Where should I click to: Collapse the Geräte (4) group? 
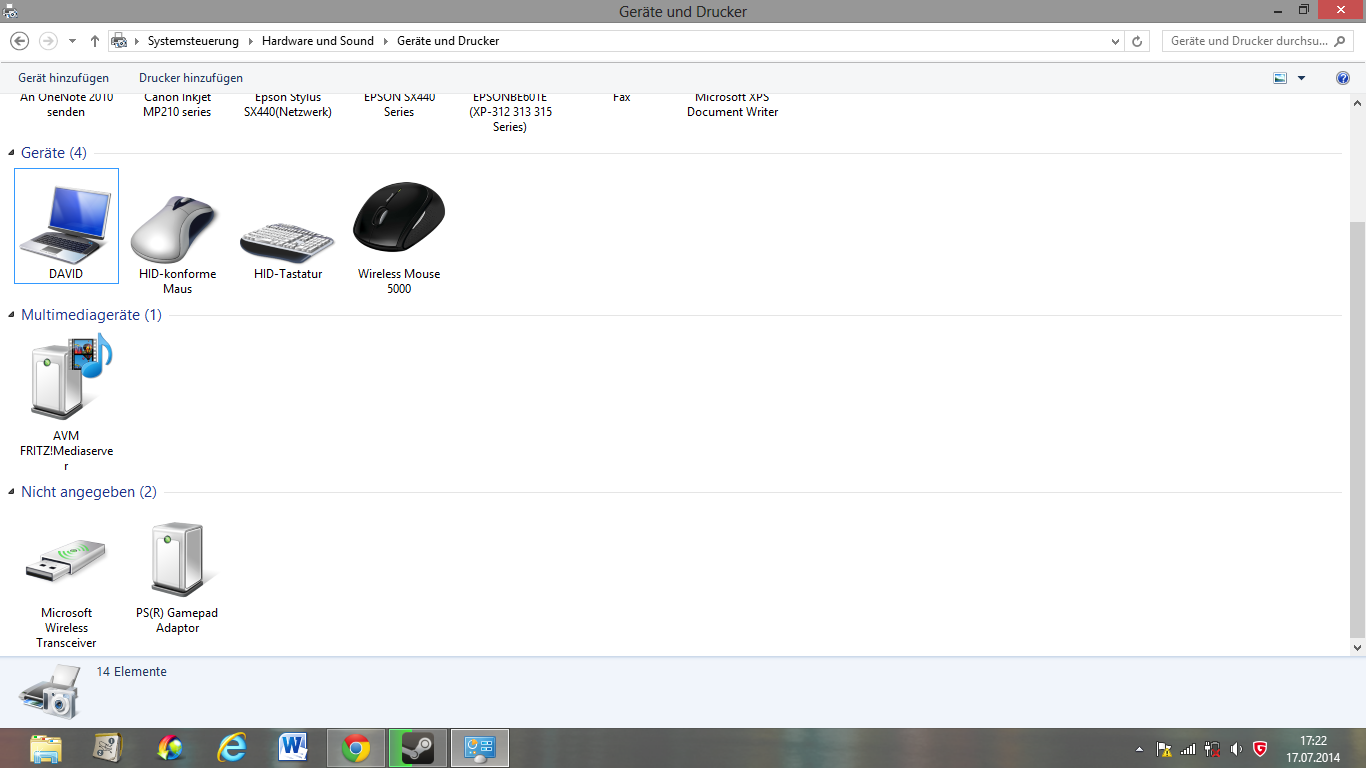[12, 153]
